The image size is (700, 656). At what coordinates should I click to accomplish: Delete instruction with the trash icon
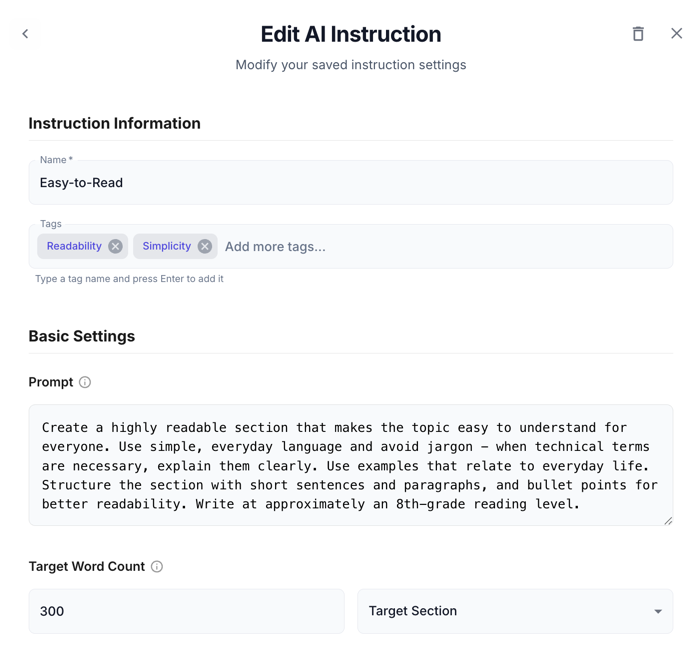tap(638, 33)
